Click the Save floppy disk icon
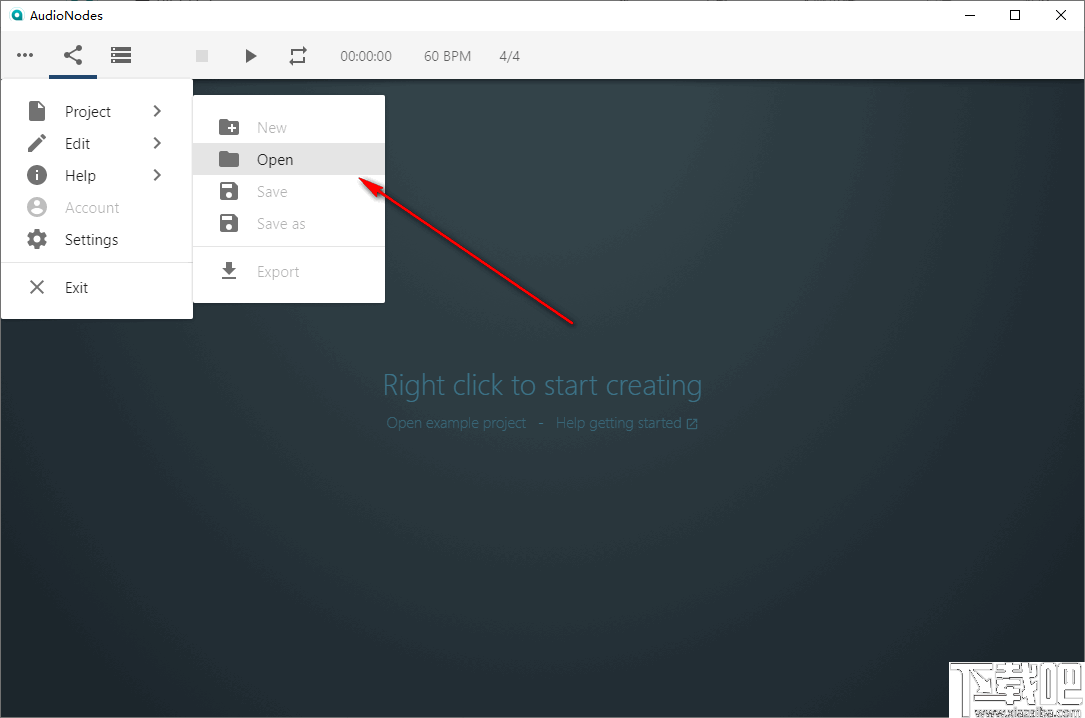Viewport: 1085px width, 718px height. [x=229, y=191]
